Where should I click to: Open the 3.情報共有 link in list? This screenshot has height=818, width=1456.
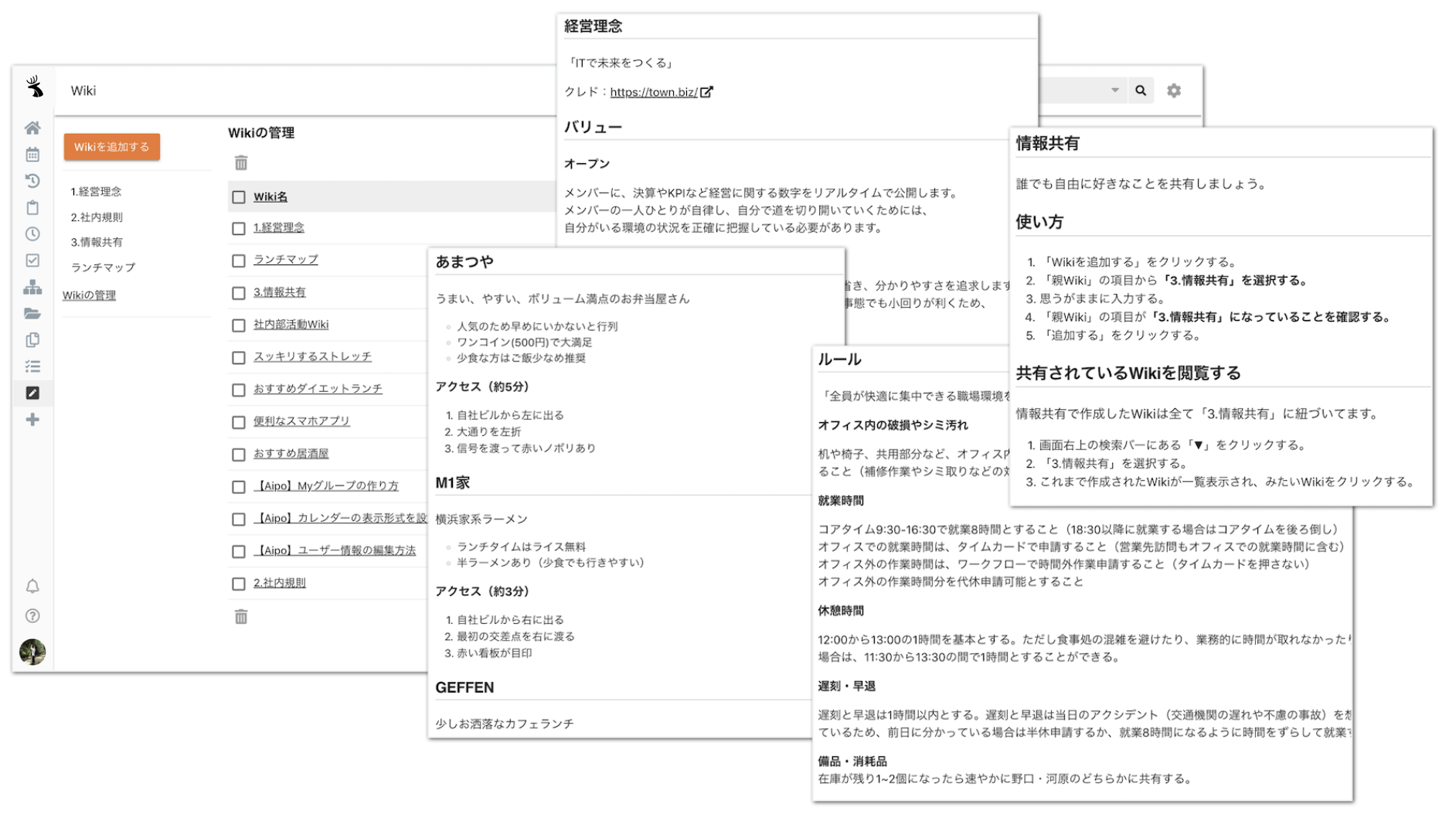point(280,292)
